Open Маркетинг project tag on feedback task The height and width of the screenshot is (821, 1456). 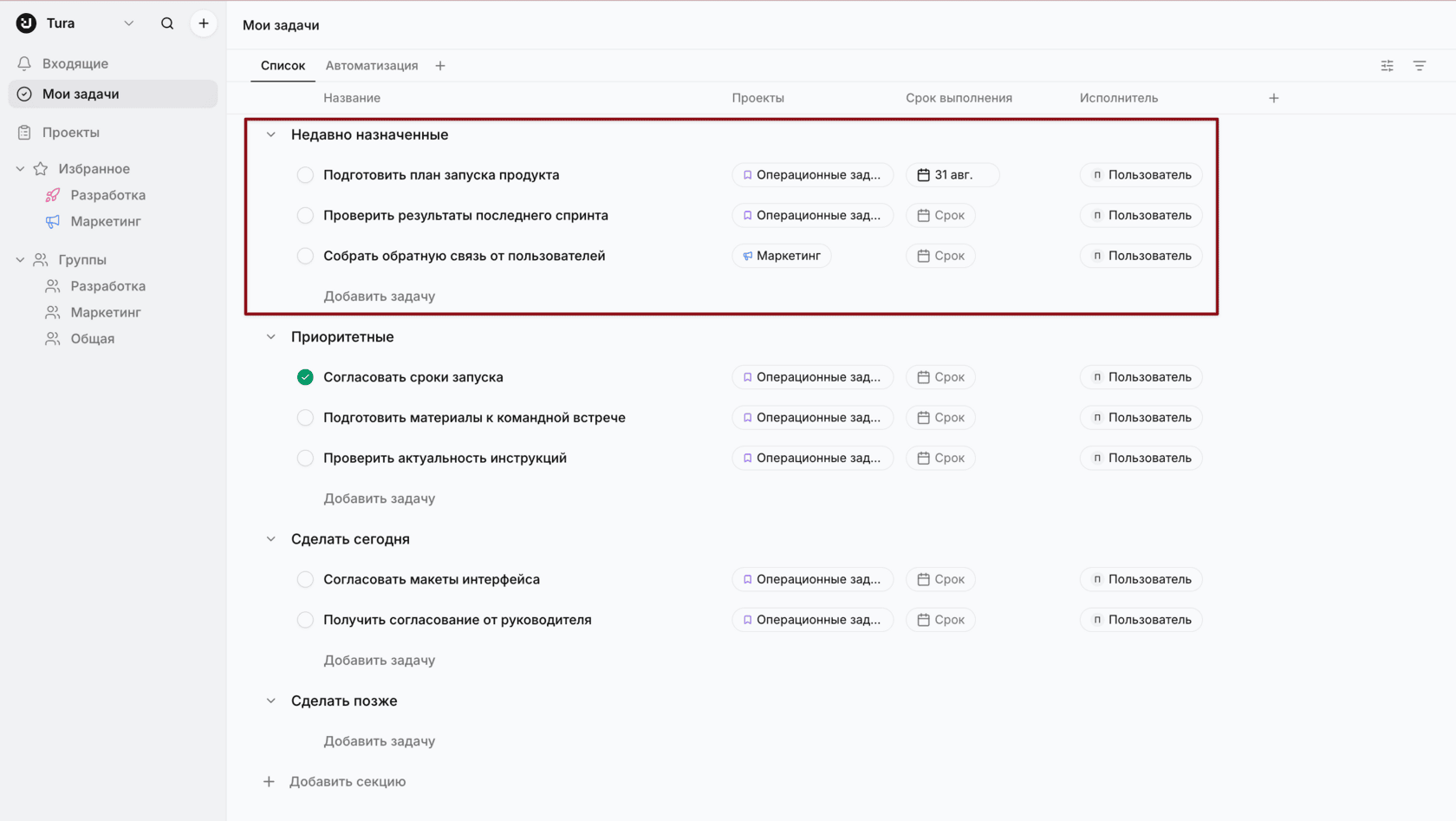tap(782, 256)
